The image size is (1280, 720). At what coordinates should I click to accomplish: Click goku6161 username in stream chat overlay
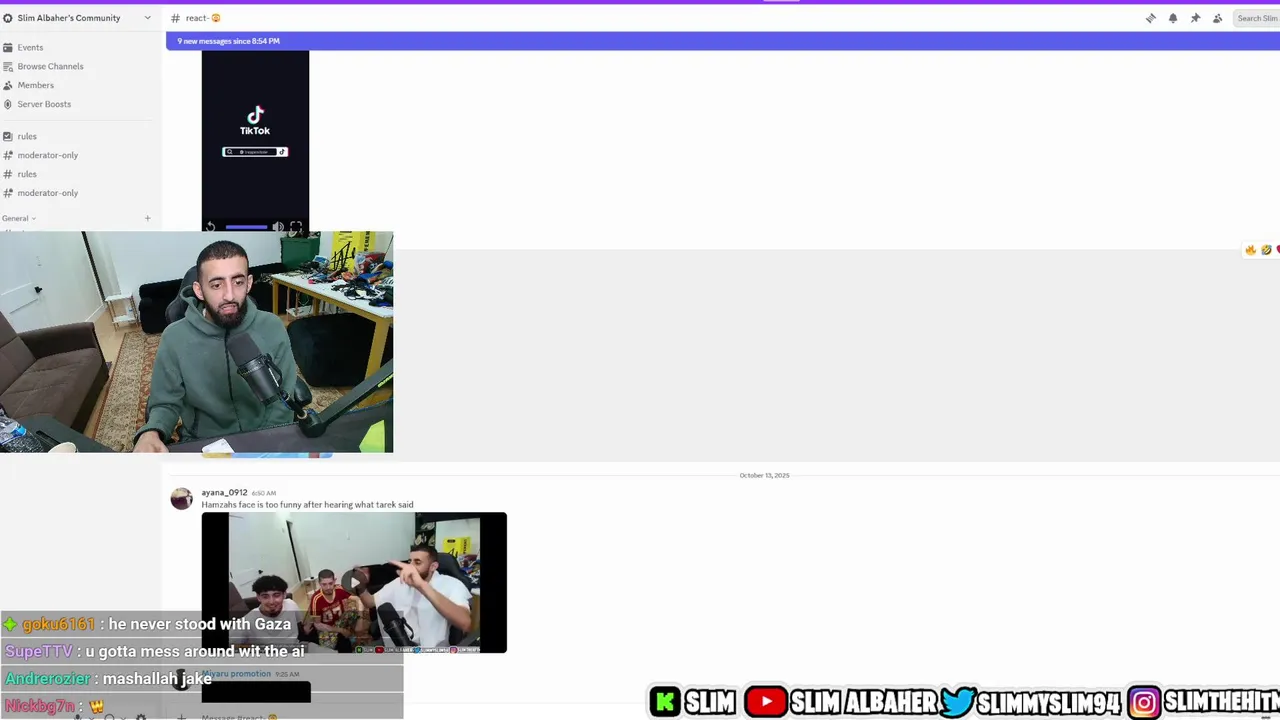[x=58, y=624]
